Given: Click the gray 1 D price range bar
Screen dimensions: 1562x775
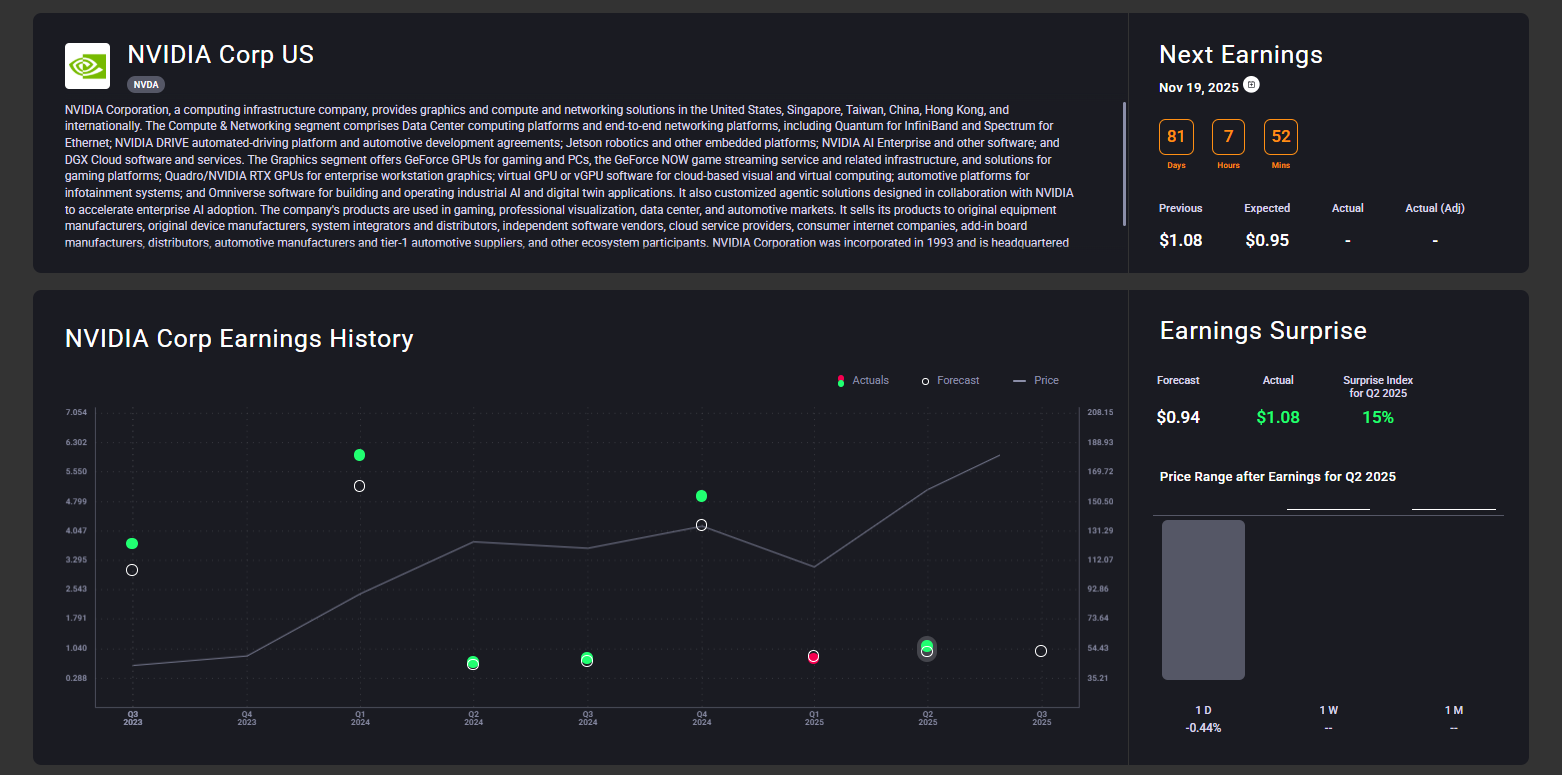Looking at the screenshot, I should [x=1203, y=600].
